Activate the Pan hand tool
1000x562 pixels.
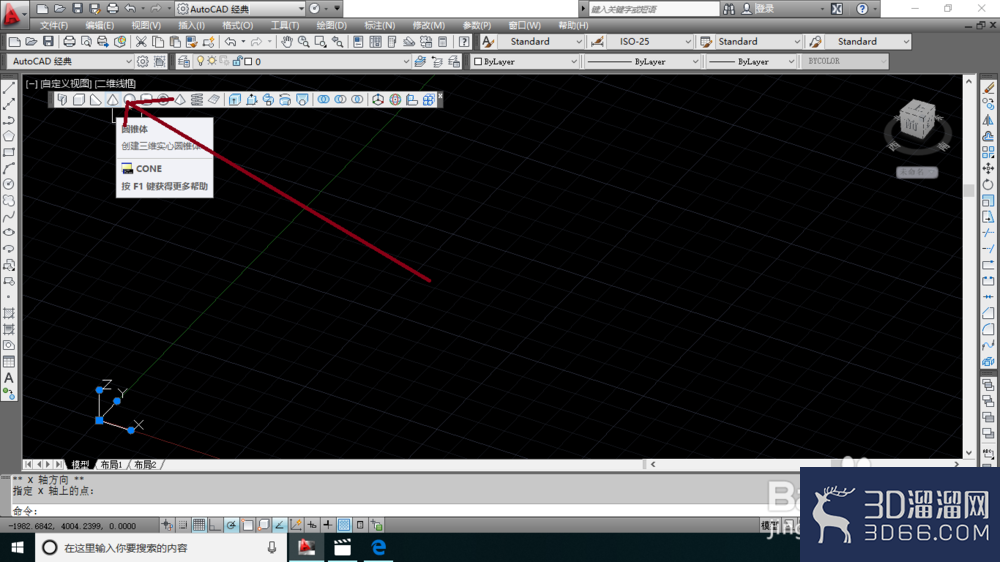click(x=287, y=42)
